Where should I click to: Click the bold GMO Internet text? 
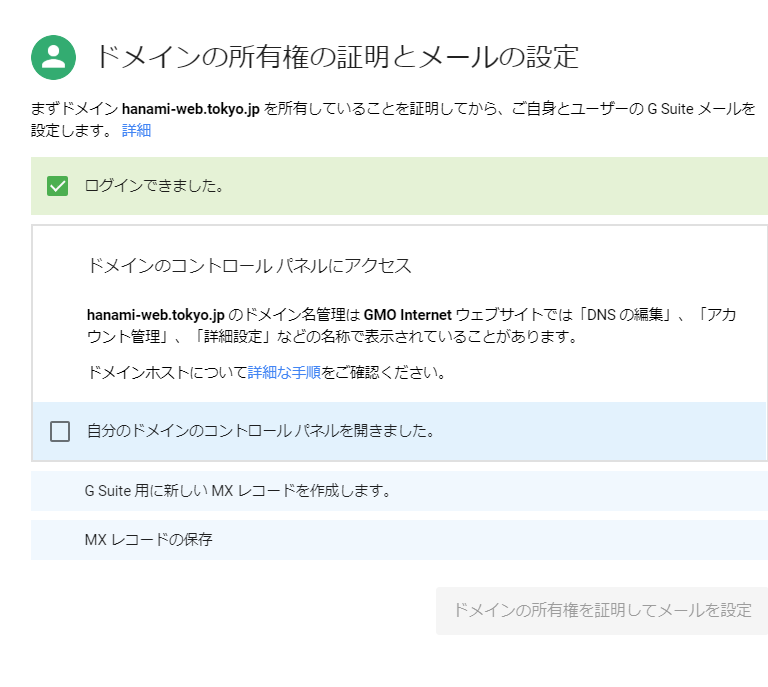[408, 315]
